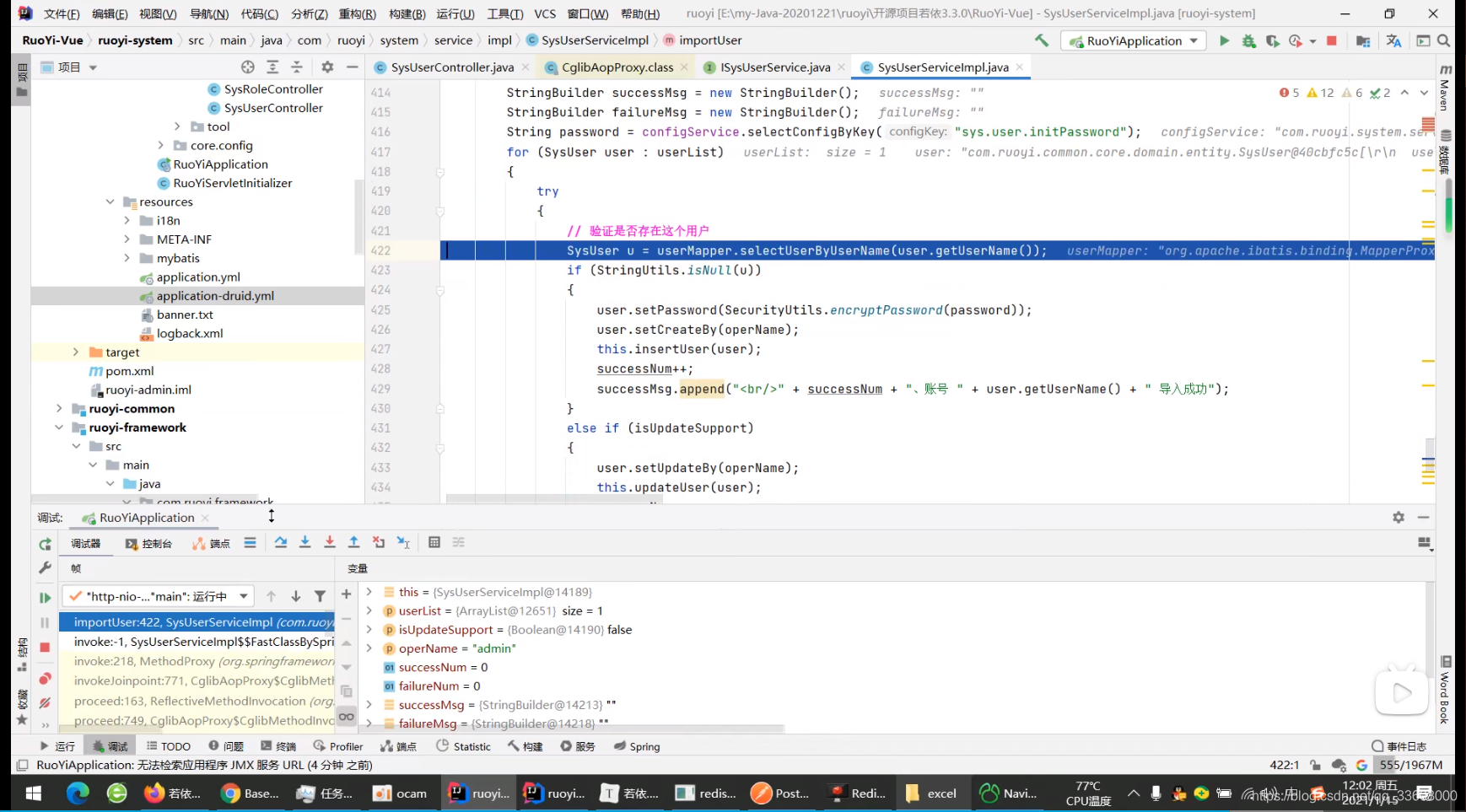Screen dimensions: 1466x812
Task: Open the 重构(R) menu
Action: click(357, 13)
